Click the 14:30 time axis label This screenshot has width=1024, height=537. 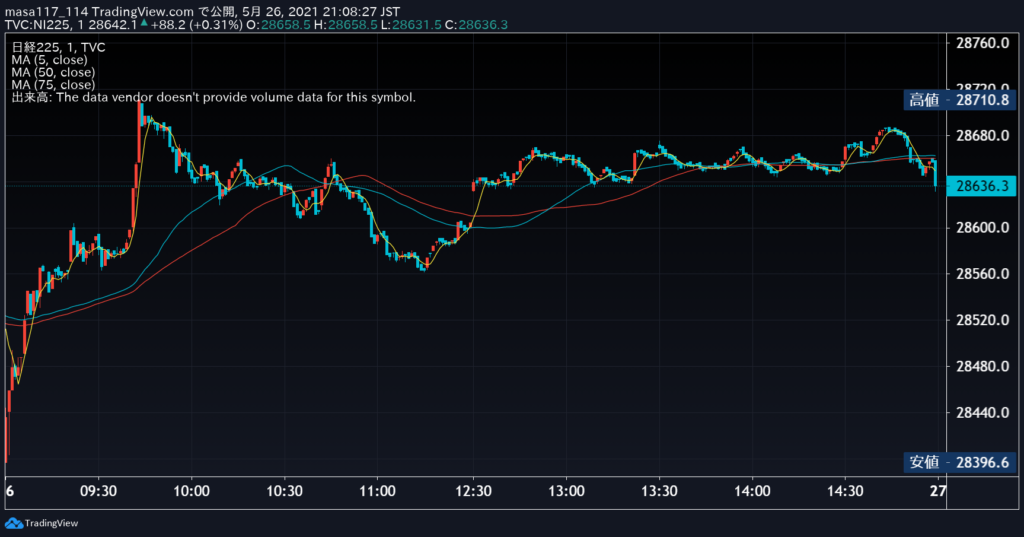coord(845,491)
